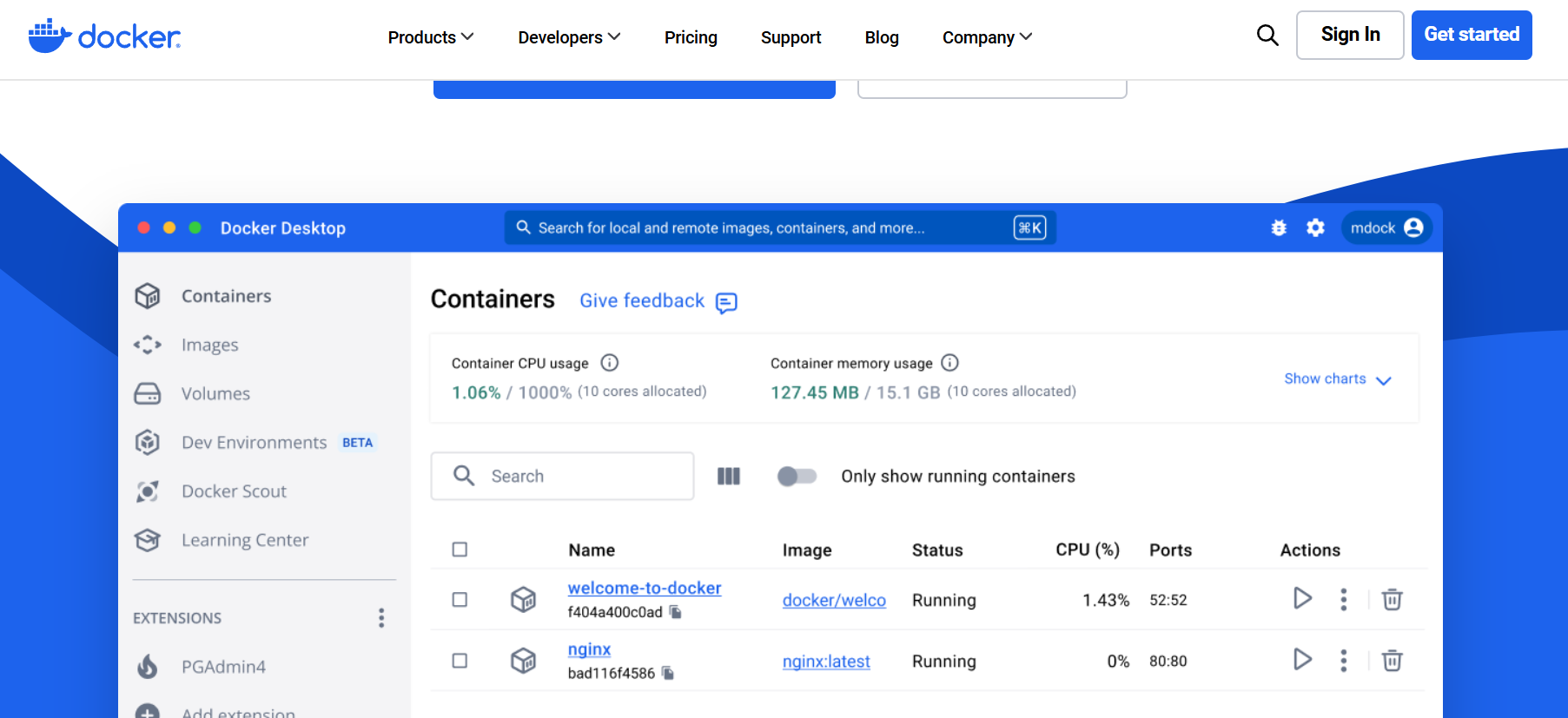The image size is (1568, 718).
Task: Click the Name column header
Action: pyautogui.click(x=592, y=550)
